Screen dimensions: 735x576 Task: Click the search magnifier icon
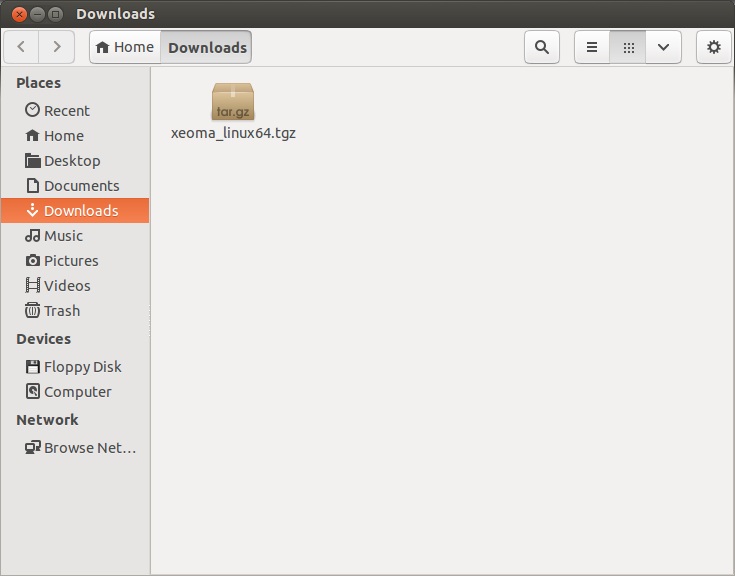click(541, 47)
